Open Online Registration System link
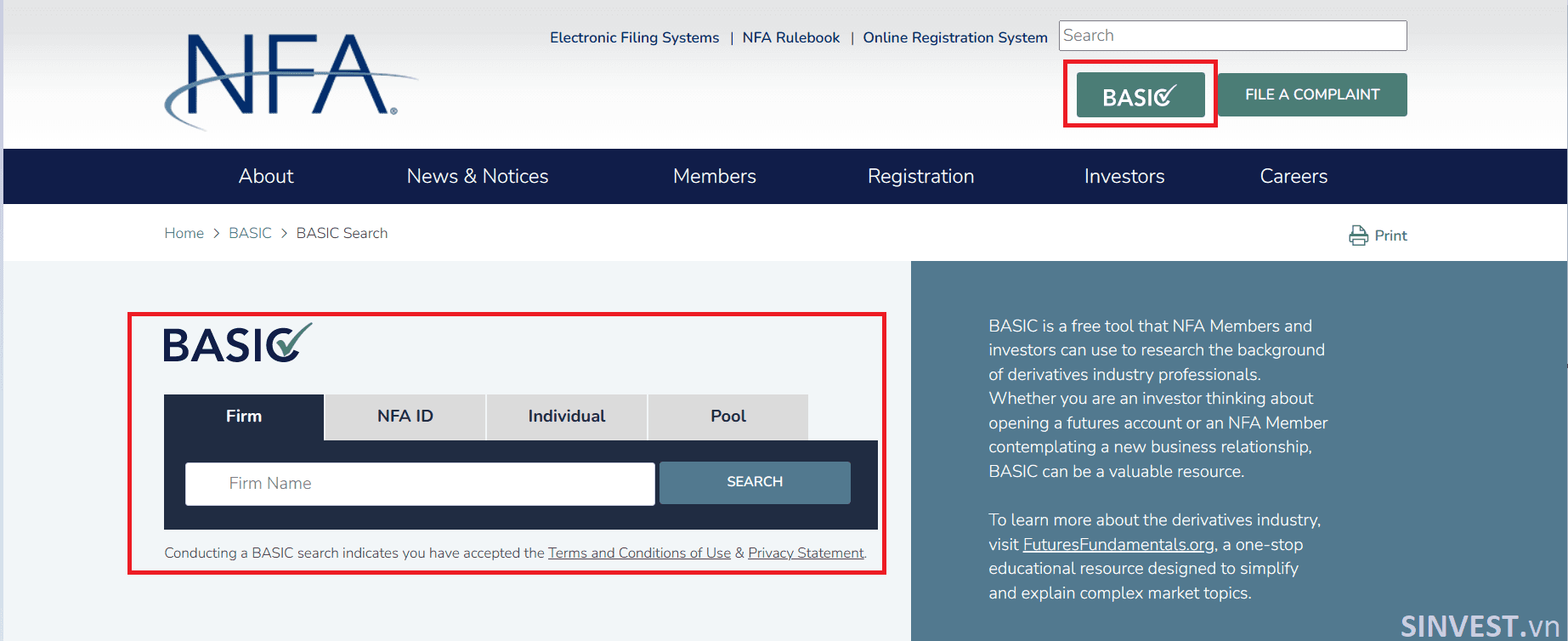 (x=955, y=37)
